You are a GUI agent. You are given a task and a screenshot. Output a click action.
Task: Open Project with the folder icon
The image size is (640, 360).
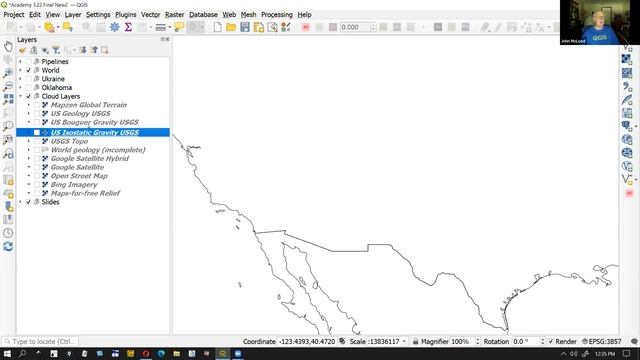[231, 27]
